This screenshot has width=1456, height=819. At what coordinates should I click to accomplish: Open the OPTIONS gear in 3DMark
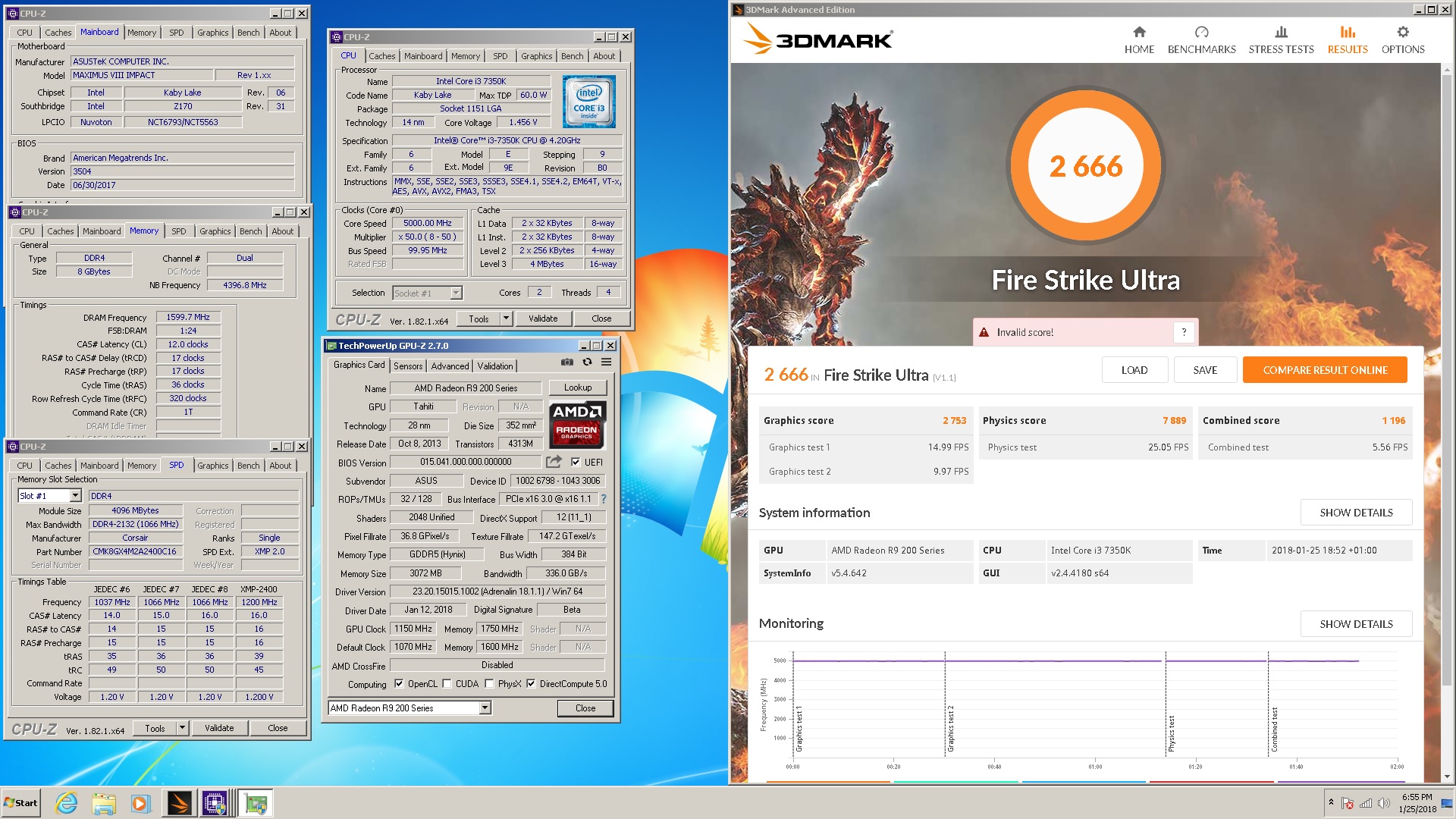pos(1403,40)
